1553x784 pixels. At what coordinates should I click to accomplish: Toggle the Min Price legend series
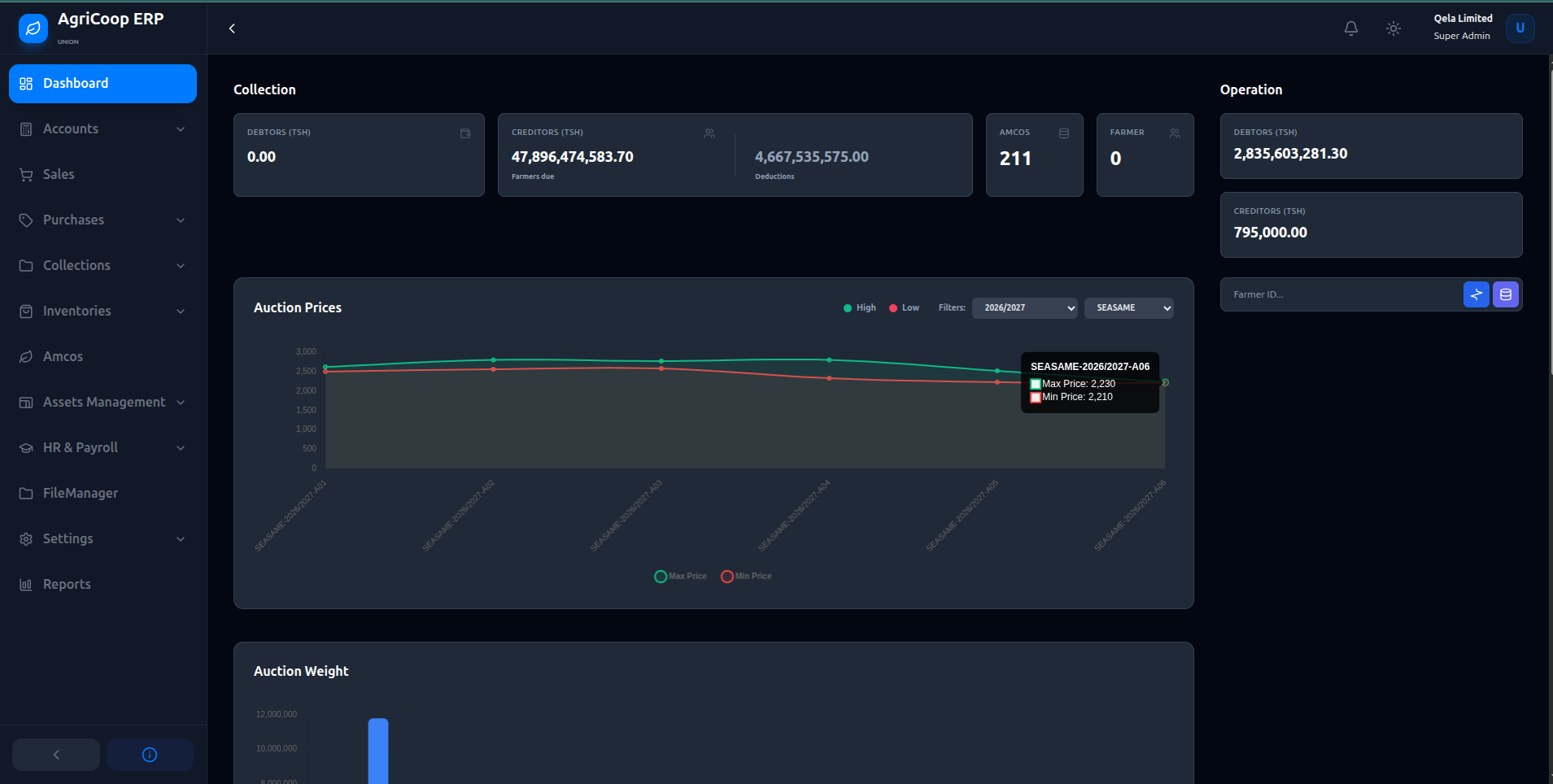point(747,576)
